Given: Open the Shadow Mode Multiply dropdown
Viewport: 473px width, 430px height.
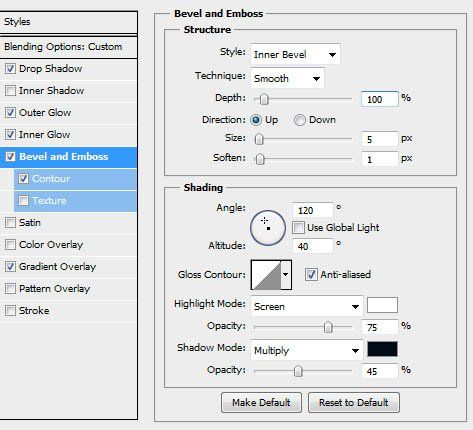Looking at the screenshot, I should [307, 350].
